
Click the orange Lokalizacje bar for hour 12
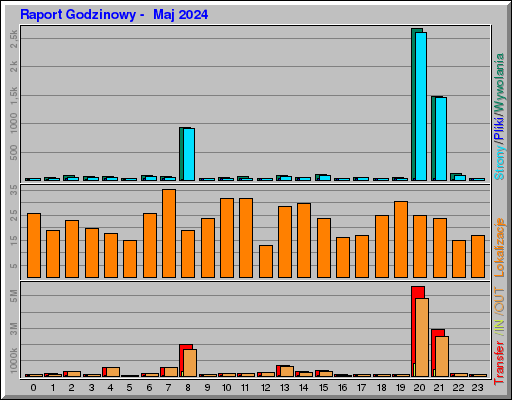pos(266,261)
